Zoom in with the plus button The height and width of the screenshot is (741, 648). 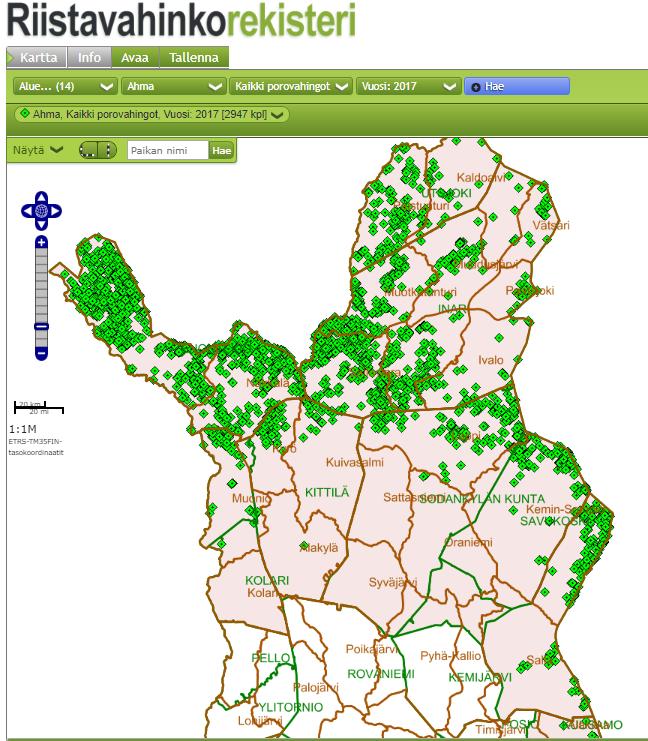tap(42, 242)
